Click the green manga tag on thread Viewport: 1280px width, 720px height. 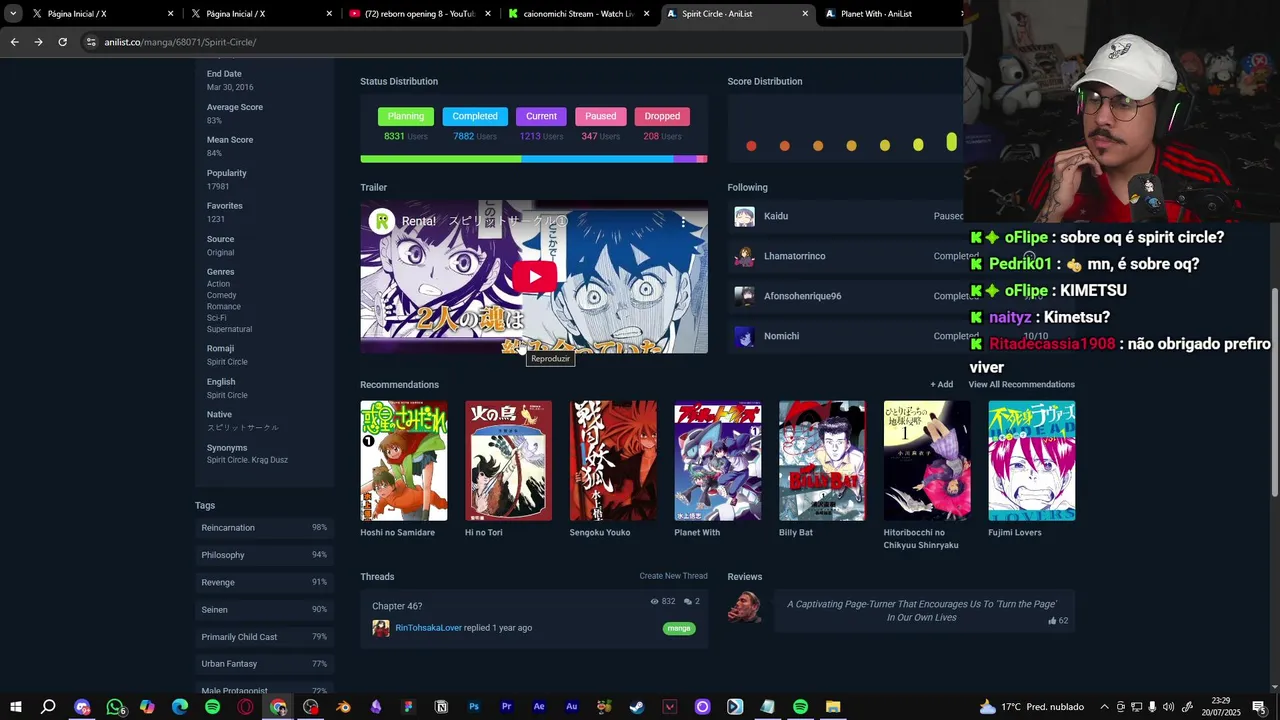679,629
